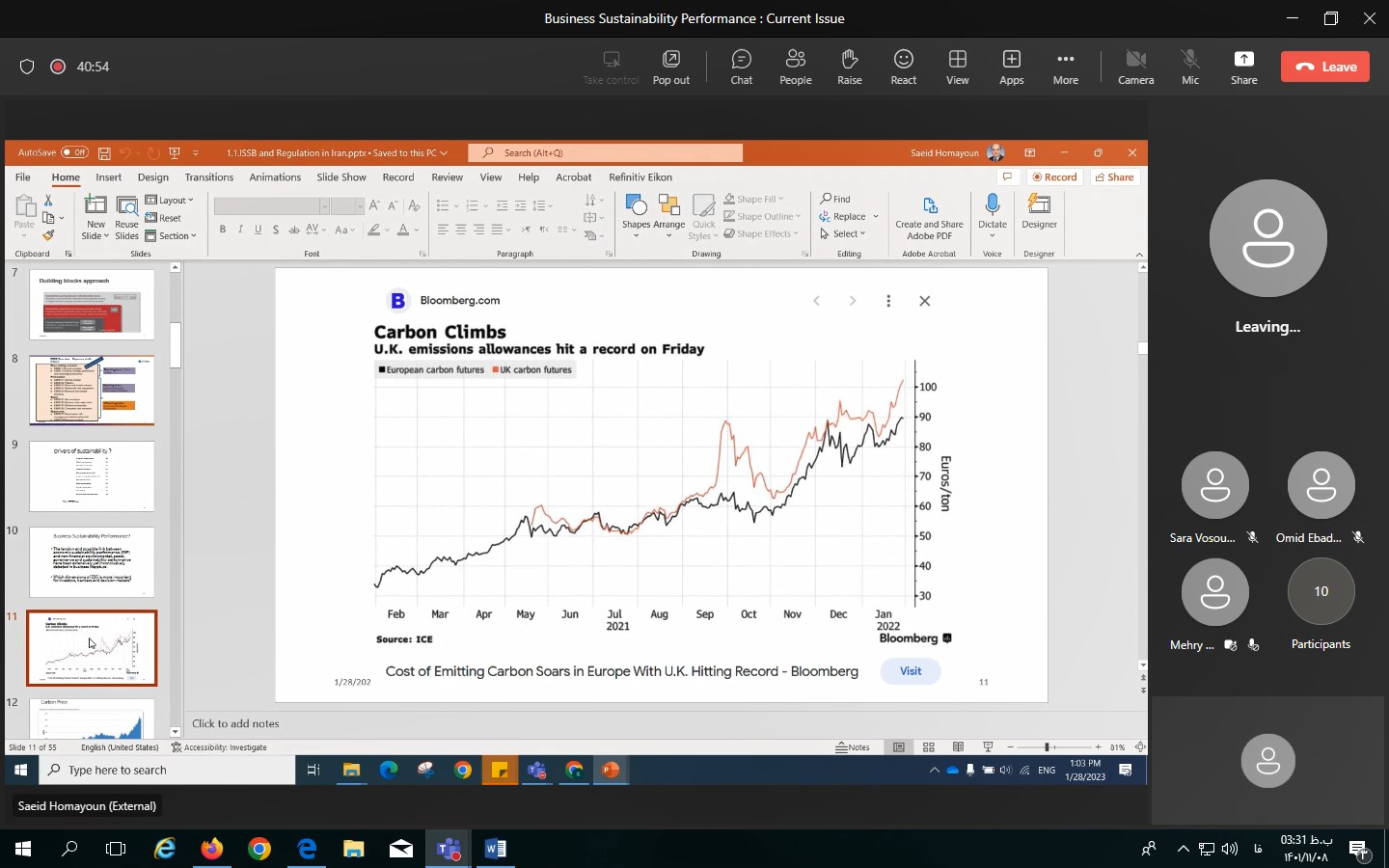
Task: Click the Cut scissors icon
Action: (48, 200)
